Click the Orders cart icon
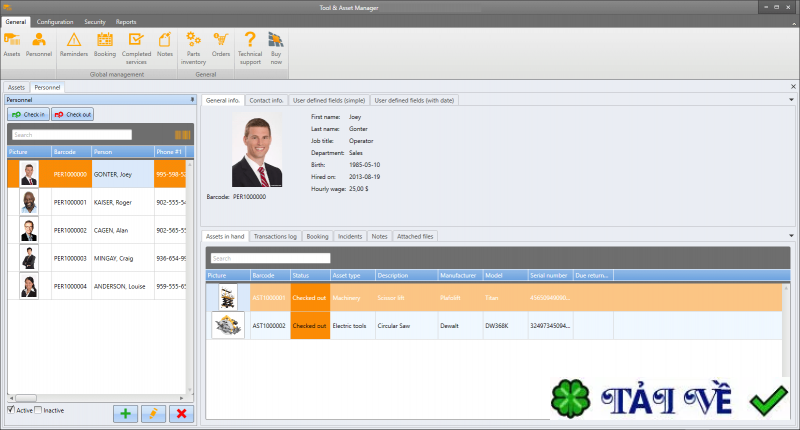The image size is (800, 430). (221, 44)
